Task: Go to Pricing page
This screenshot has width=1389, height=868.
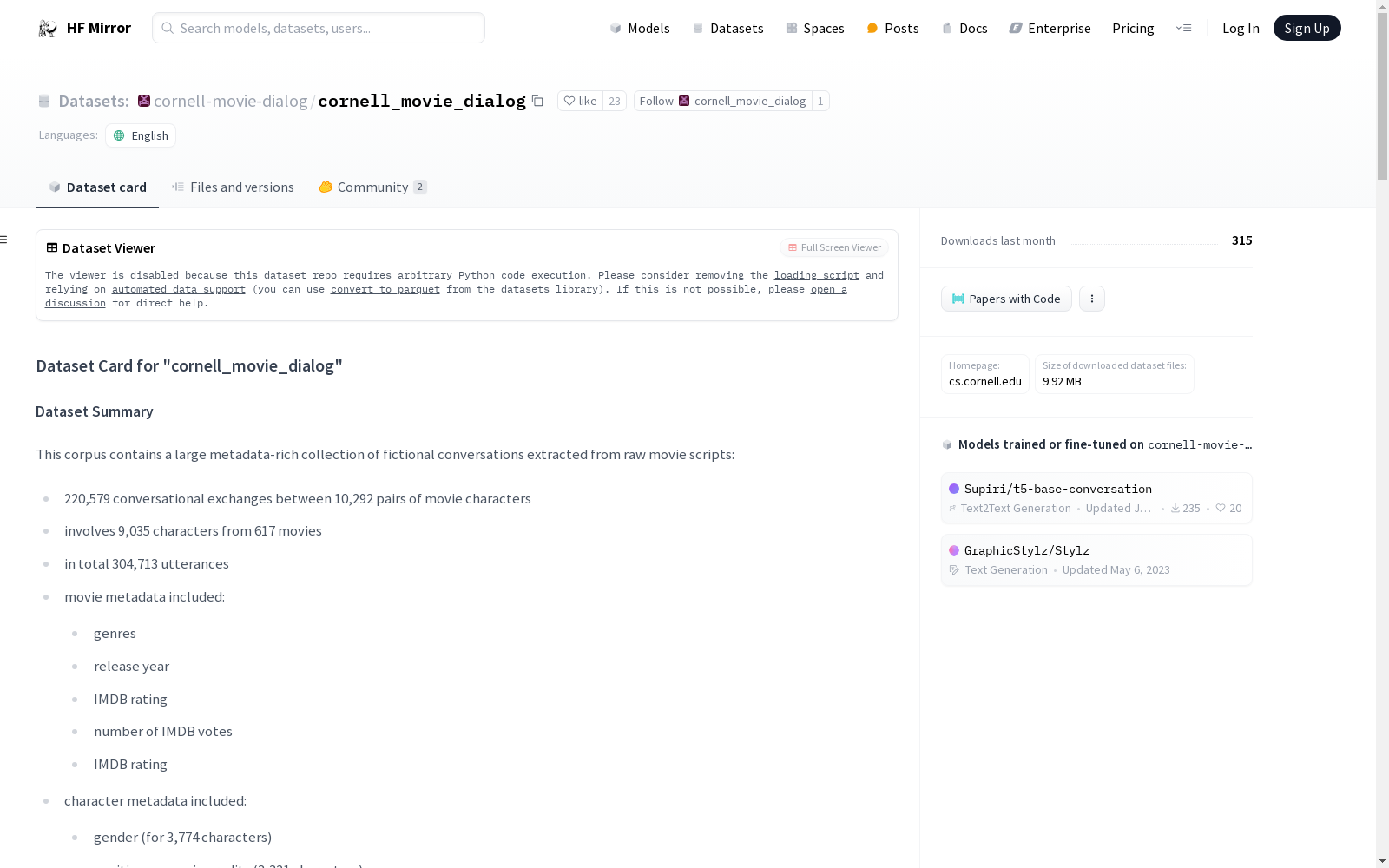Action: (1133, 29)
